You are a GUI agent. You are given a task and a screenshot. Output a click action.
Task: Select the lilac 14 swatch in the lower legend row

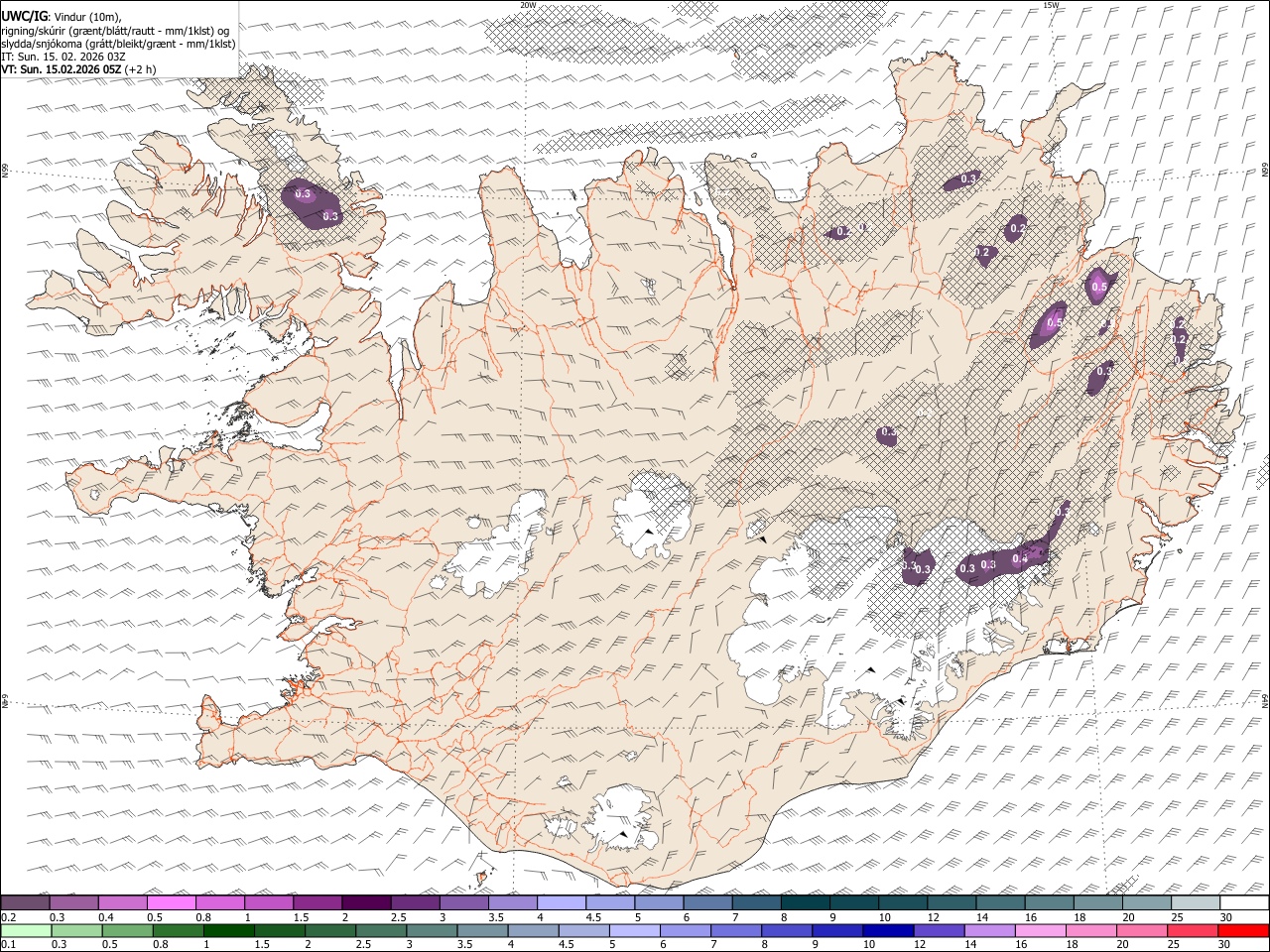(988, 930)
